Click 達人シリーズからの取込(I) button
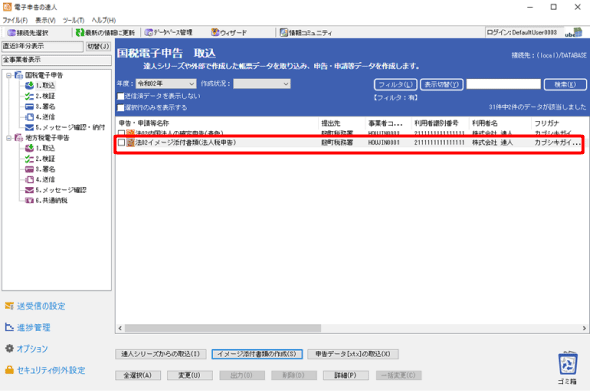Image resolution: width=590 pixels, height=391 pixels. point(161,354)
